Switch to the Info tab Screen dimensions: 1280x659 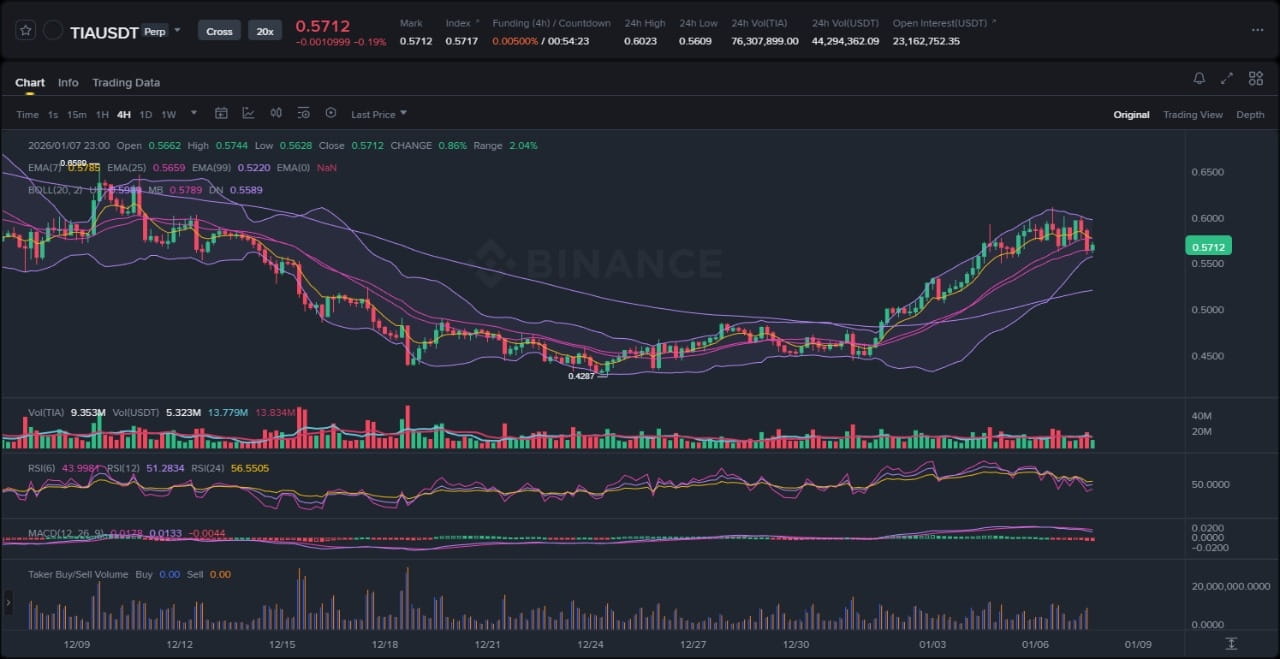coord(68,83)
